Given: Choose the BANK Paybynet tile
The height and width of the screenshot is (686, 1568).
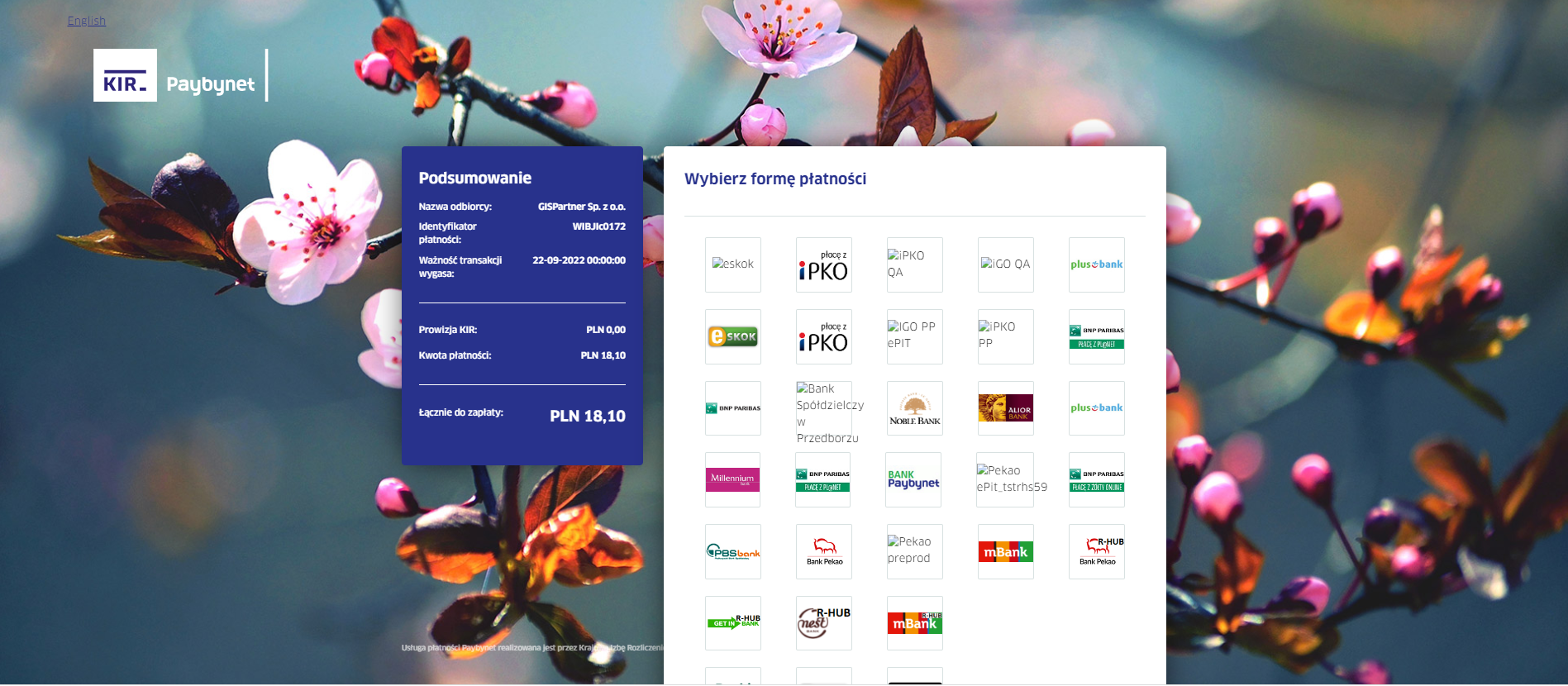Looking at the screenshot, I should point(913,479).
